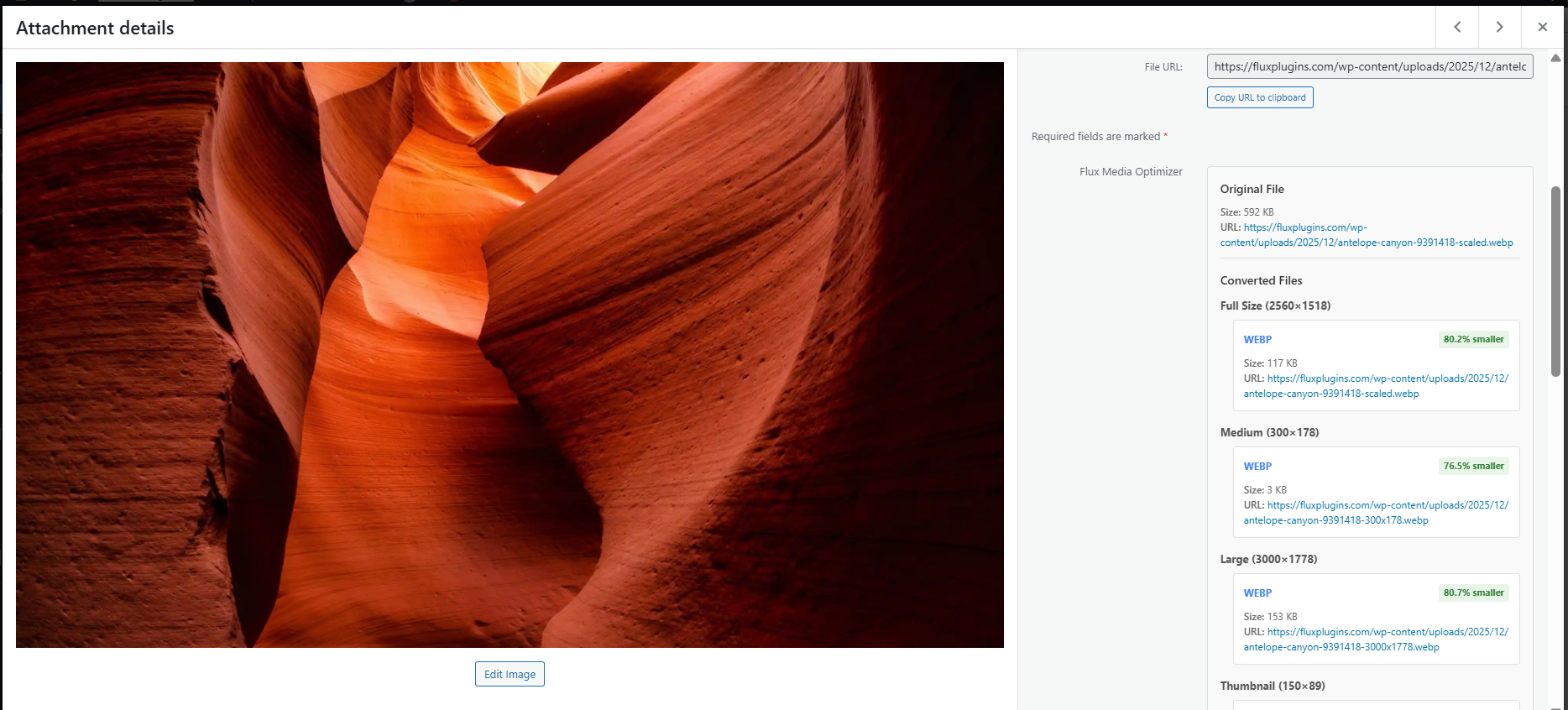1568x710 pixels.
Task: Copy URL to clipboard button
Action: coord(1260,97)
